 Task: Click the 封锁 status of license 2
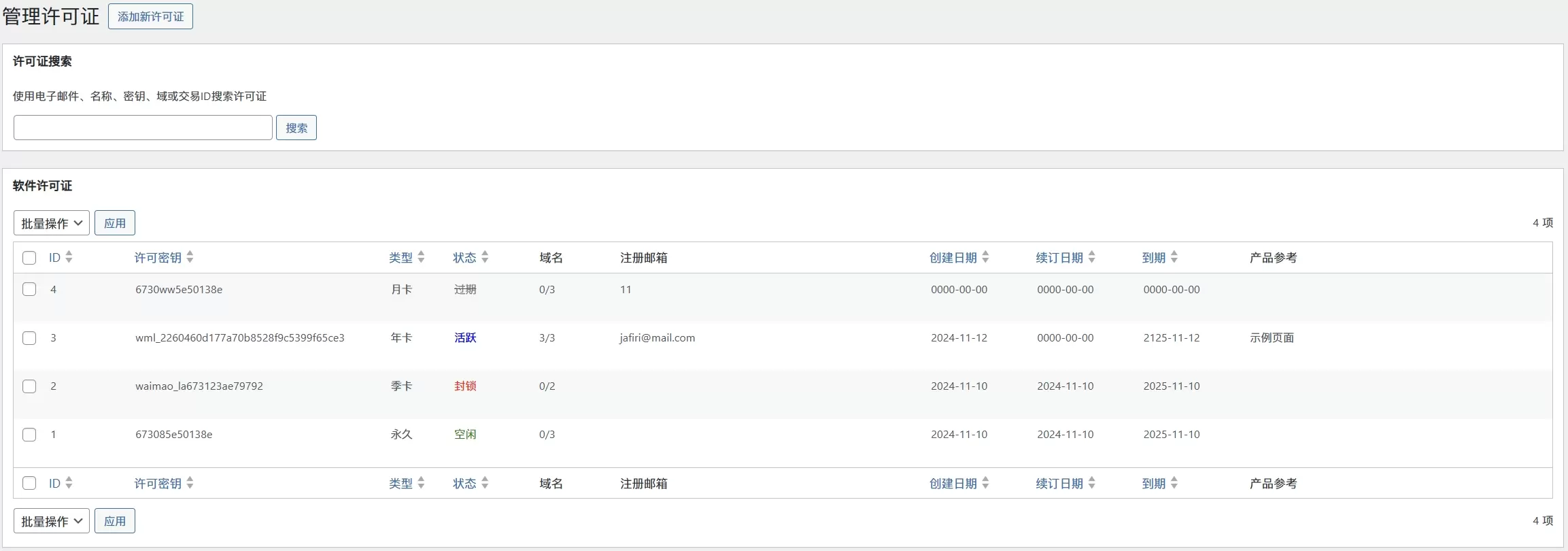click(x=465, y=386)
